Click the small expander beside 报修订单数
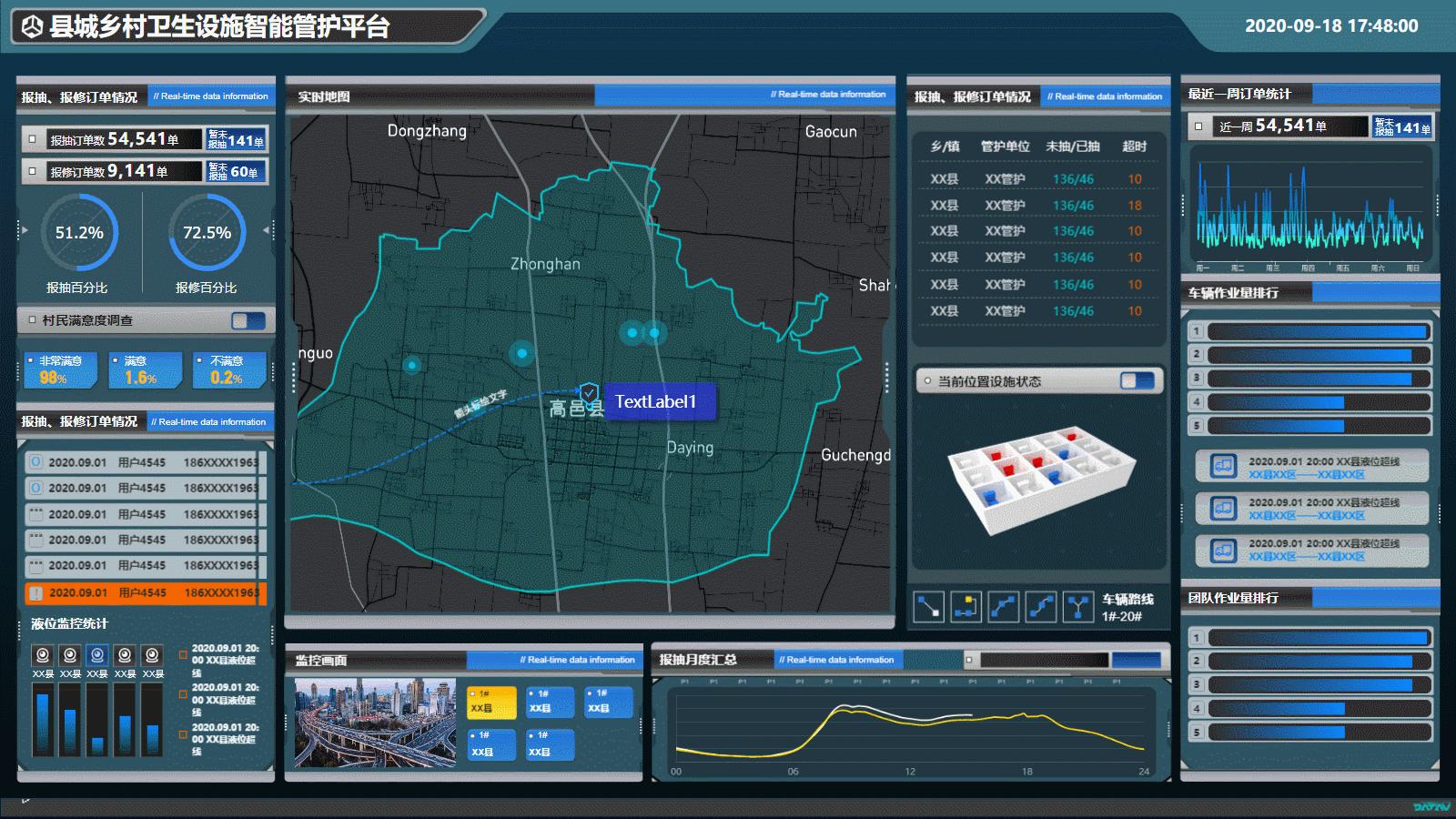This screenshot has width=1456, height=819. [x=35, y=170]
